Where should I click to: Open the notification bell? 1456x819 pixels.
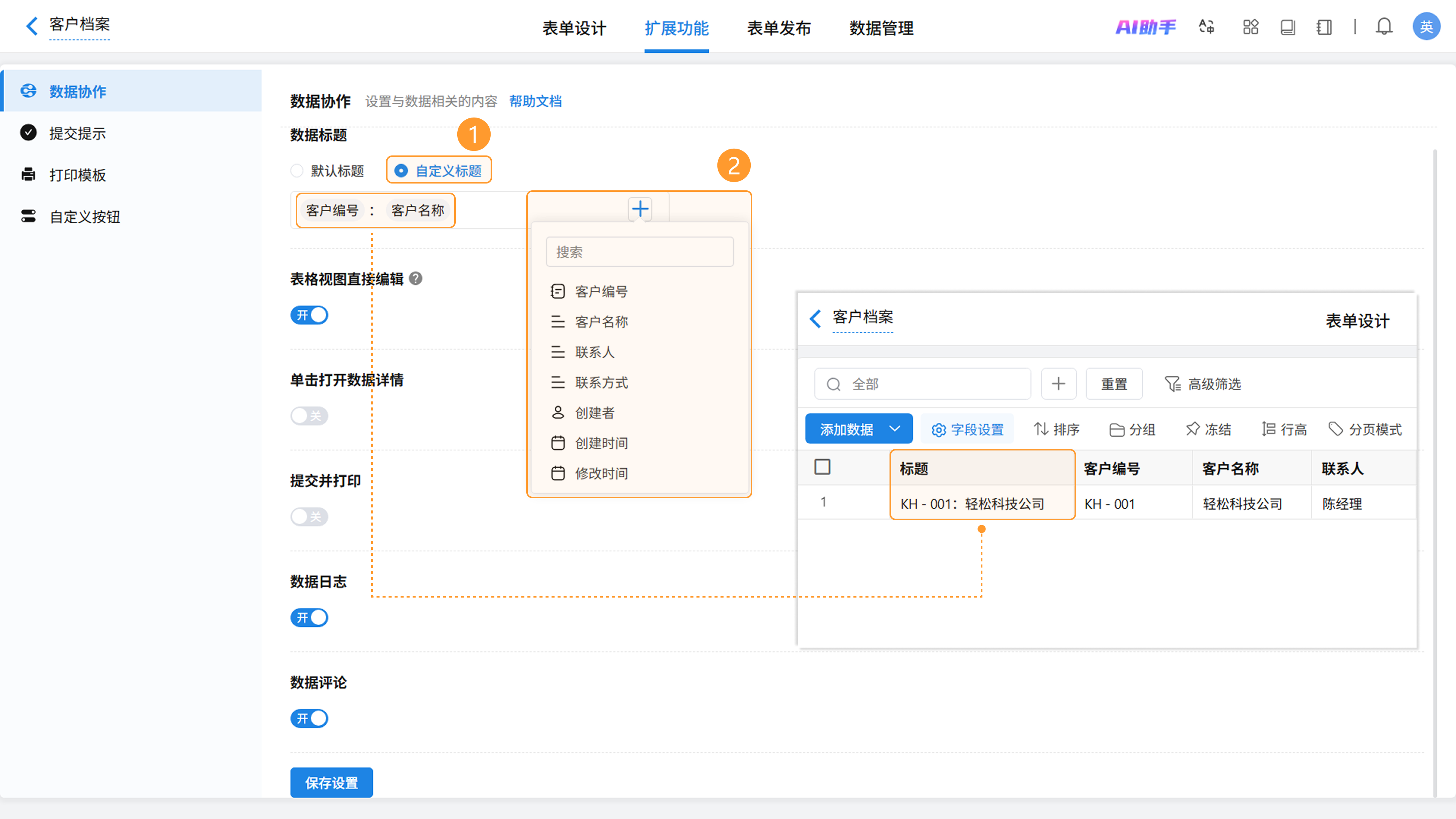(1384, 27)
